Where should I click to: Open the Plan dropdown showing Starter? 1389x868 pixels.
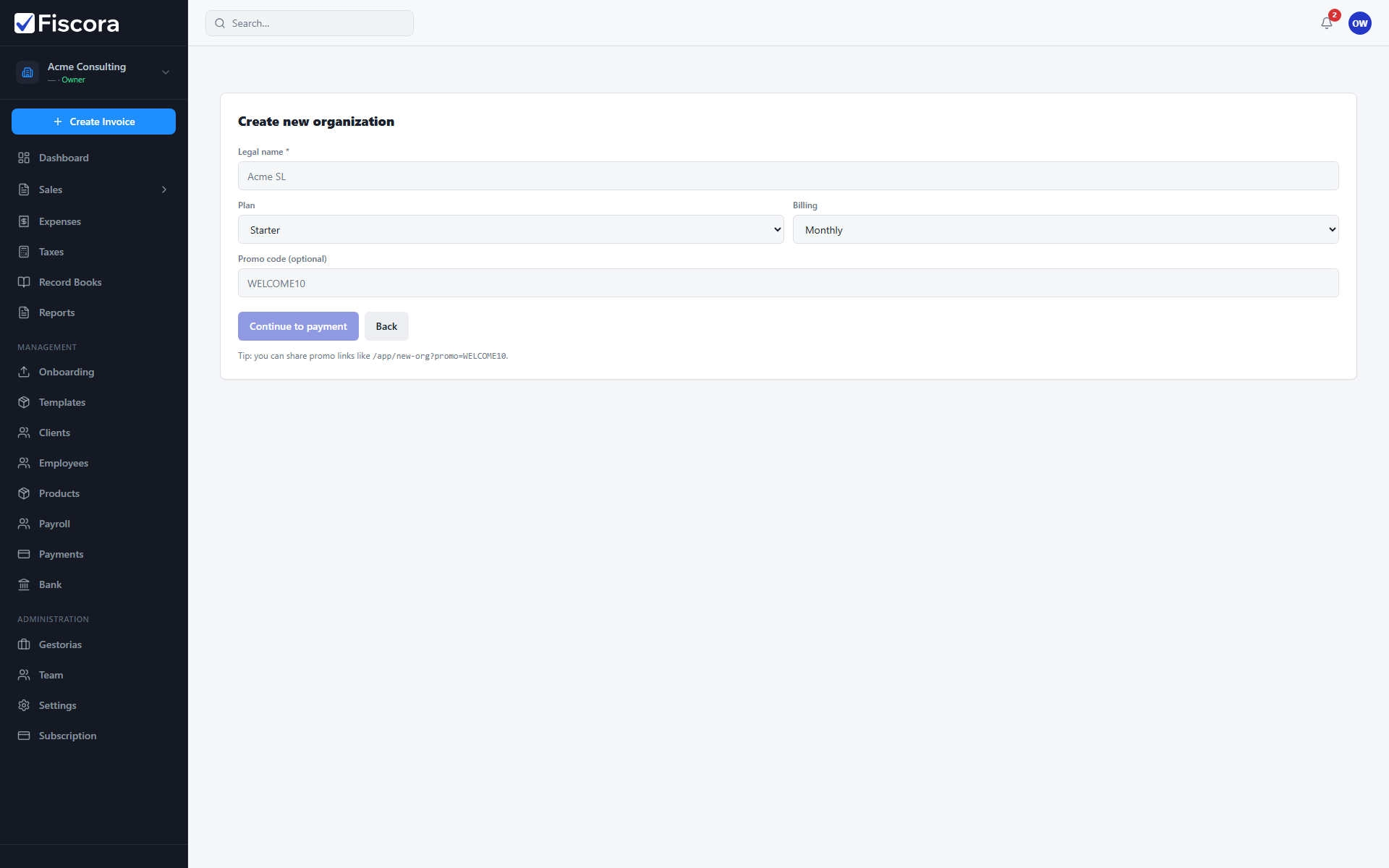click(511, 229)
